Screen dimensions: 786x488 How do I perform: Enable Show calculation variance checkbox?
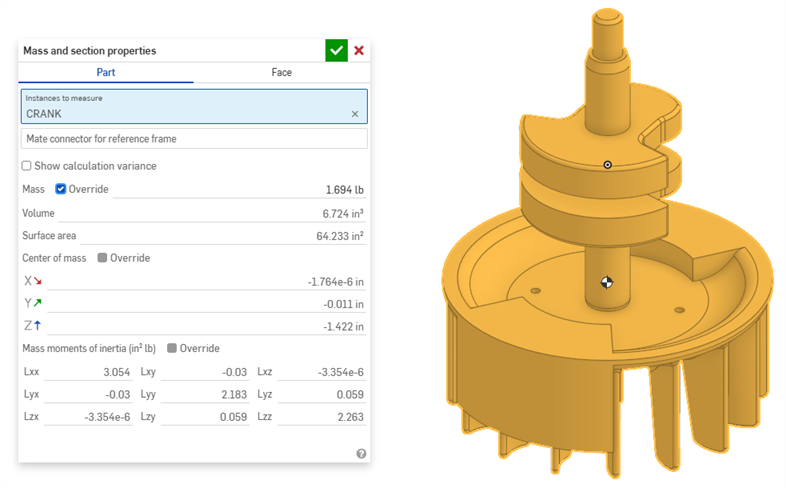pos(27,166)
